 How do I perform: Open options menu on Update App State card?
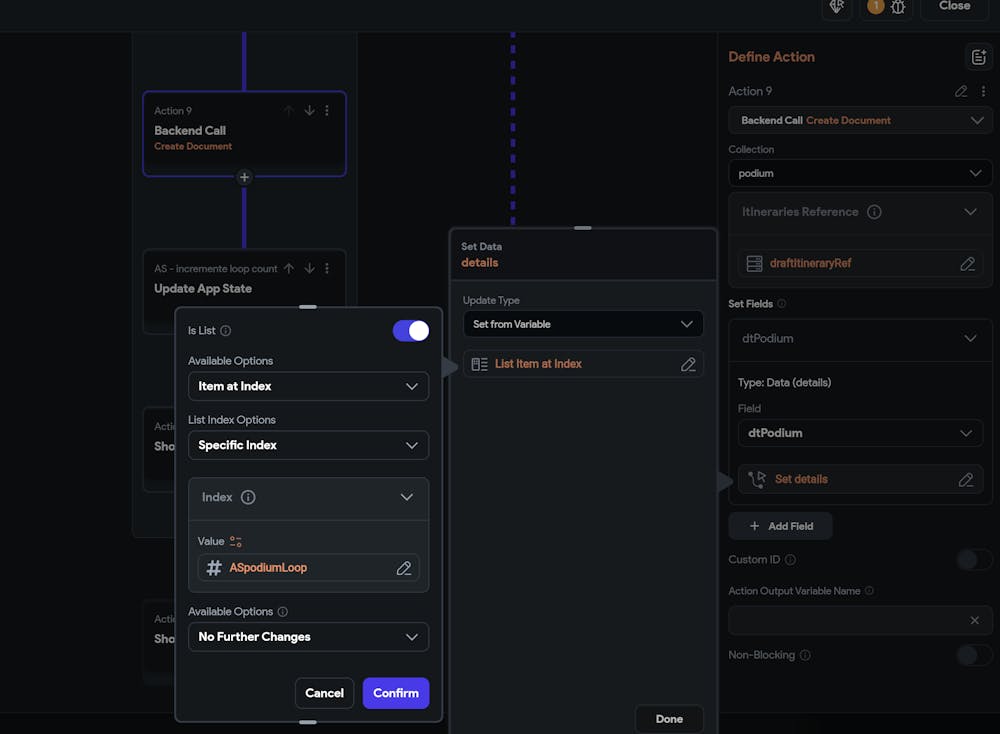pyautogui.click(x=327, y=268)
